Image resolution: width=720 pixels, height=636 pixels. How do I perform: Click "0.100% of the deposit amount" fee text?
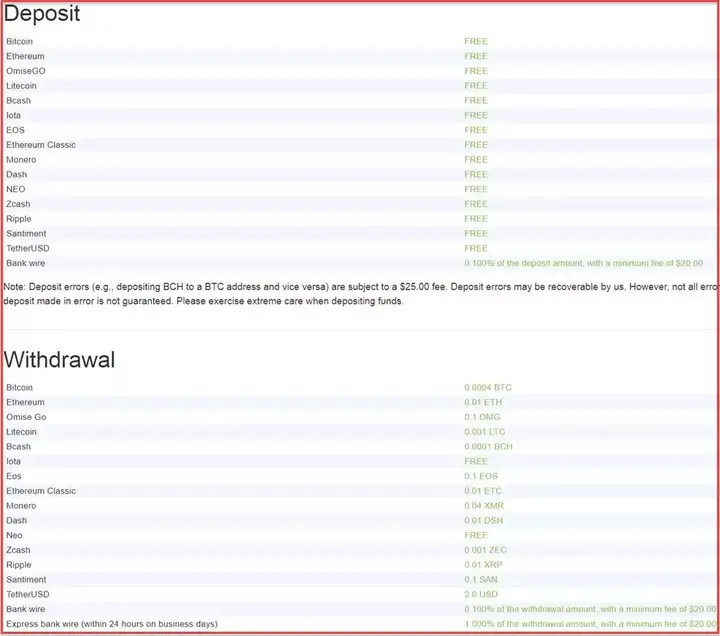(583, 263)
